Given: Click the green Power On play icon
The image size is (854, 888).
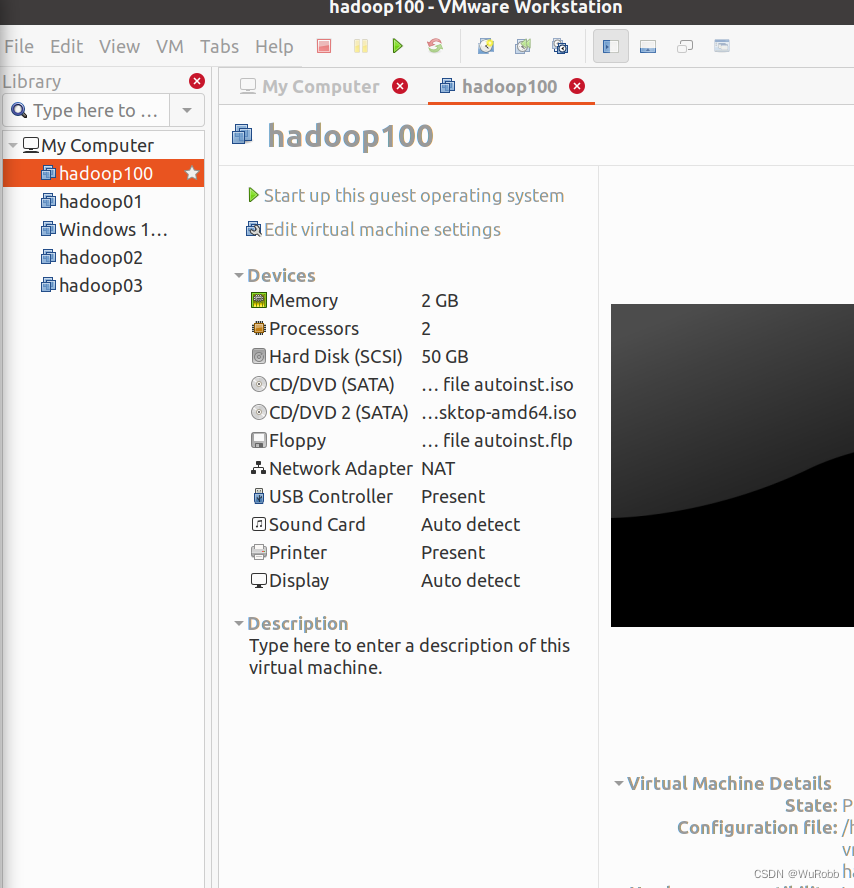Looking at the screenshot, I should tap(398, 46).
